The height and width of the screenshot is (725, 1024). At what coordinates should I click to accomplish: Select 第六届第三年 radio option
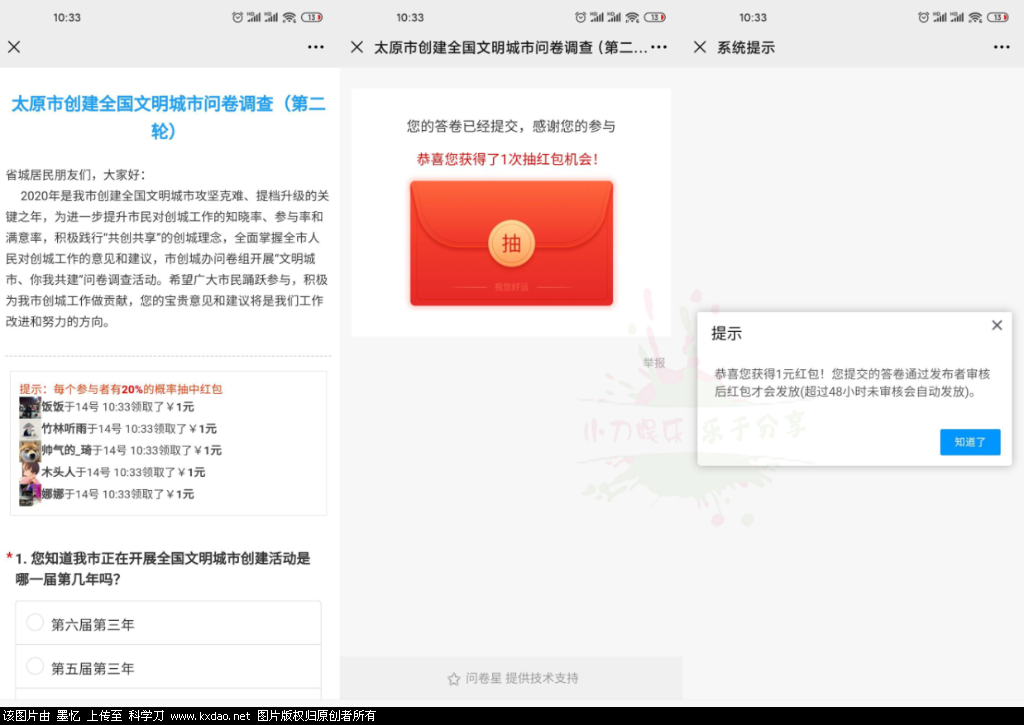[36, 623]
